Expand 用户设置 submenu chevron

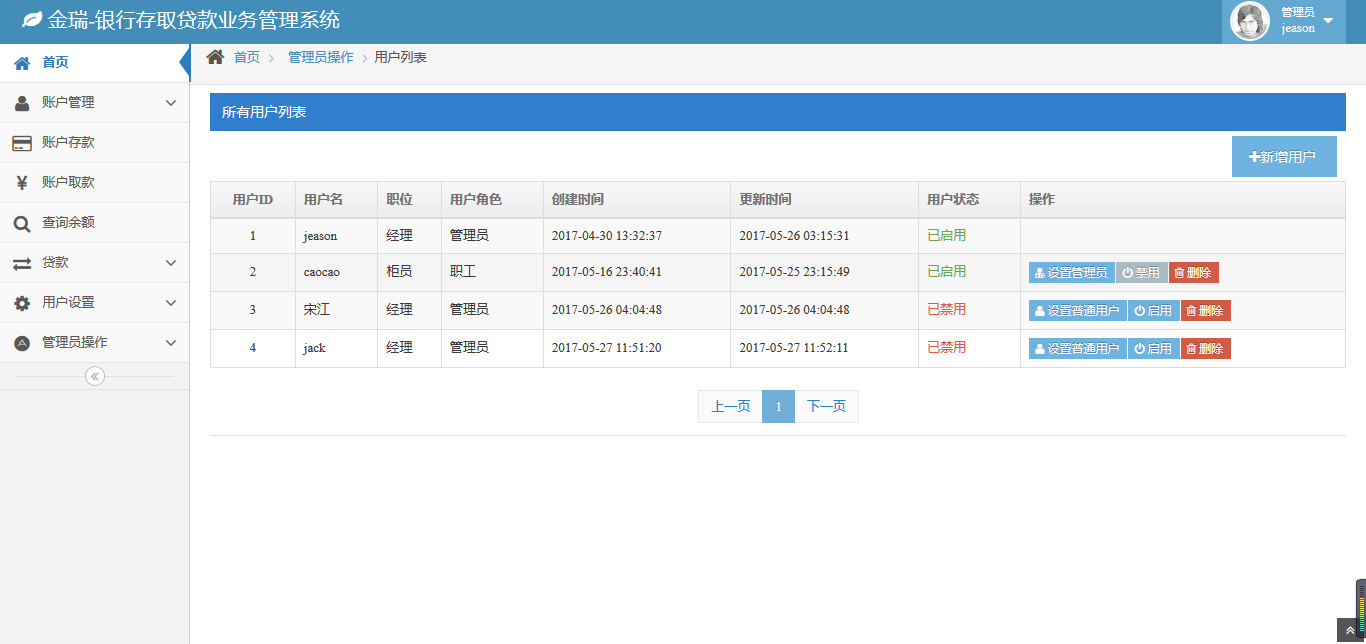tap(171, 303)
